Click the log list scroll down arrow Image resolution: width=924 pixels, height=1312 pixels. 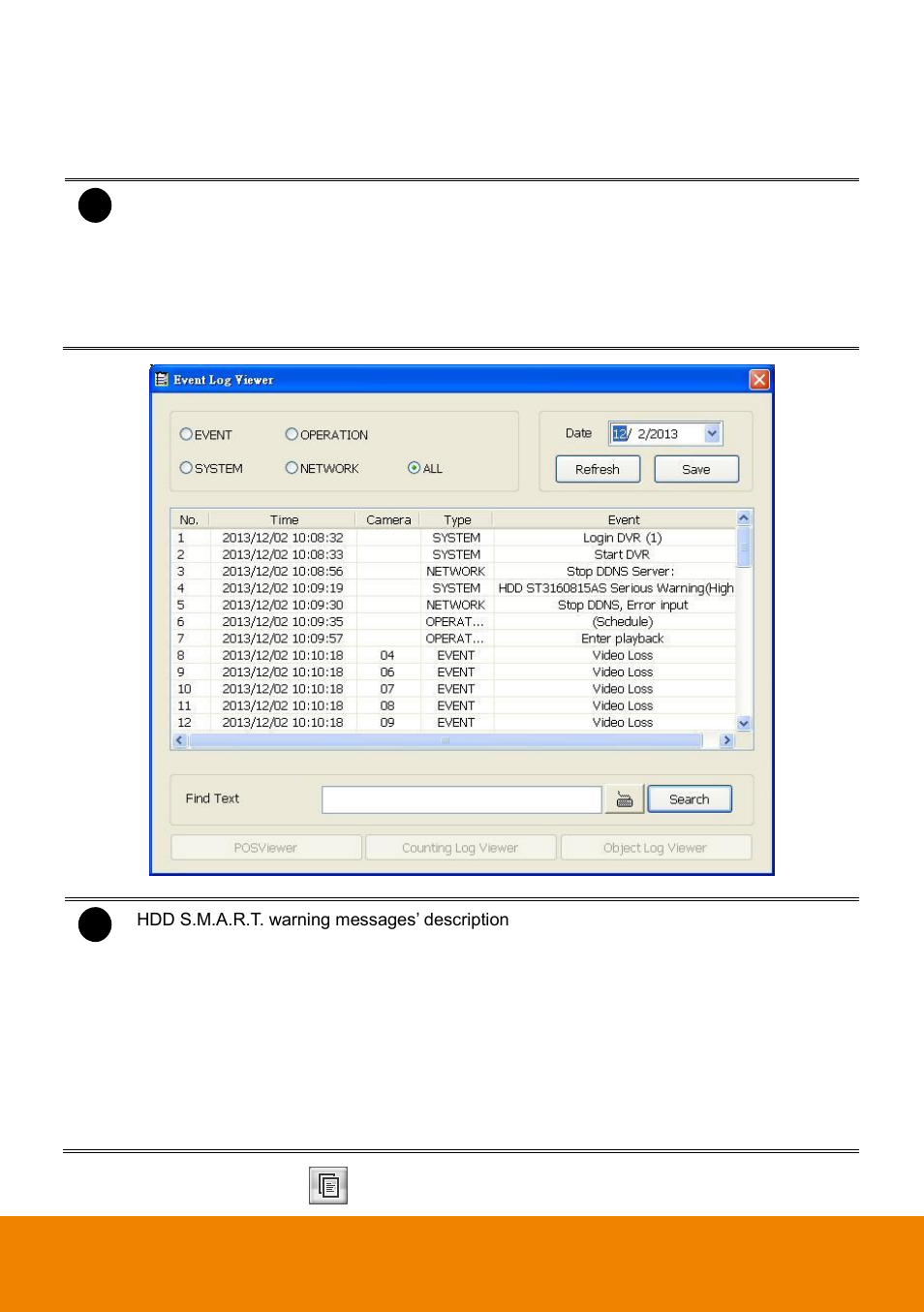coord(744,724)
